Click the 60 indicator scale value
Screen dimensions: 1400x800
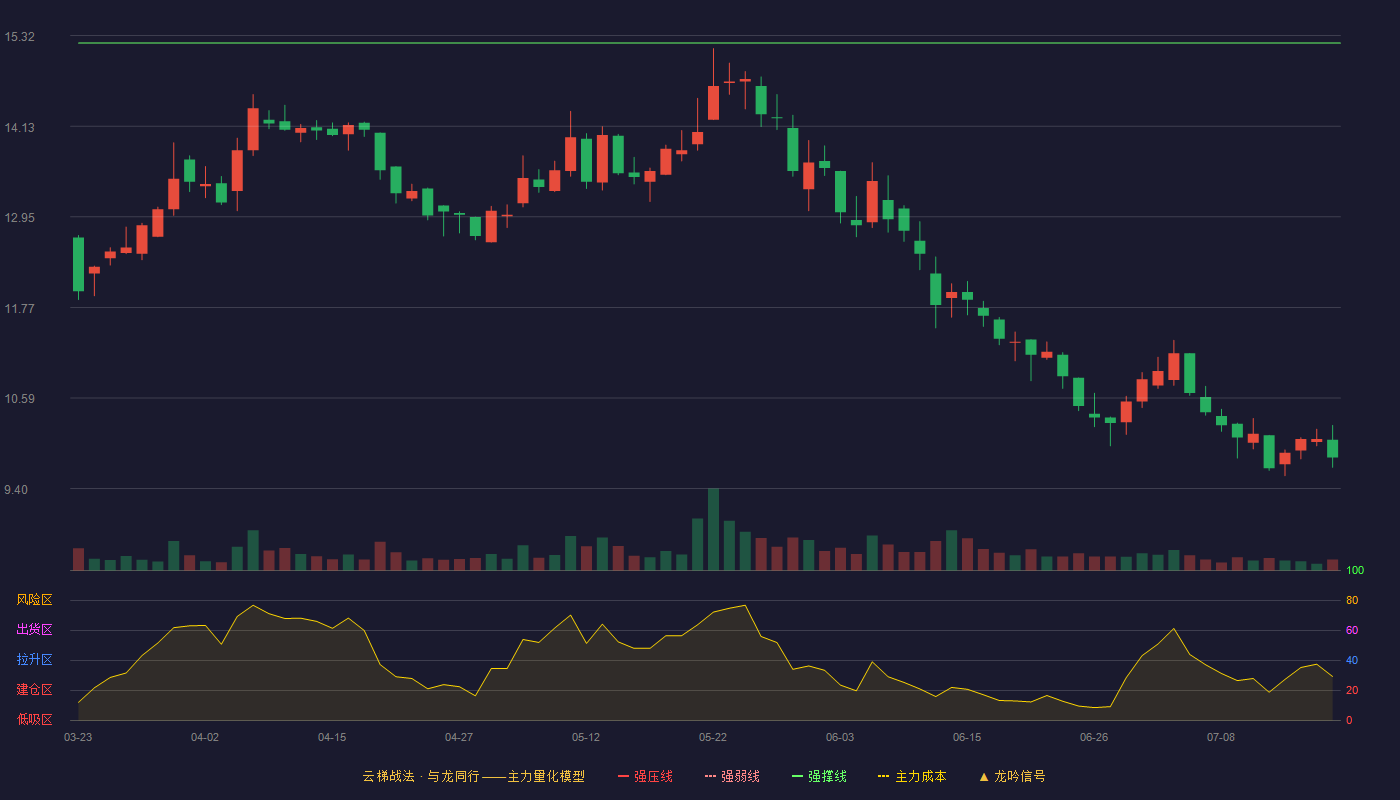click(x=1352, y=631)
